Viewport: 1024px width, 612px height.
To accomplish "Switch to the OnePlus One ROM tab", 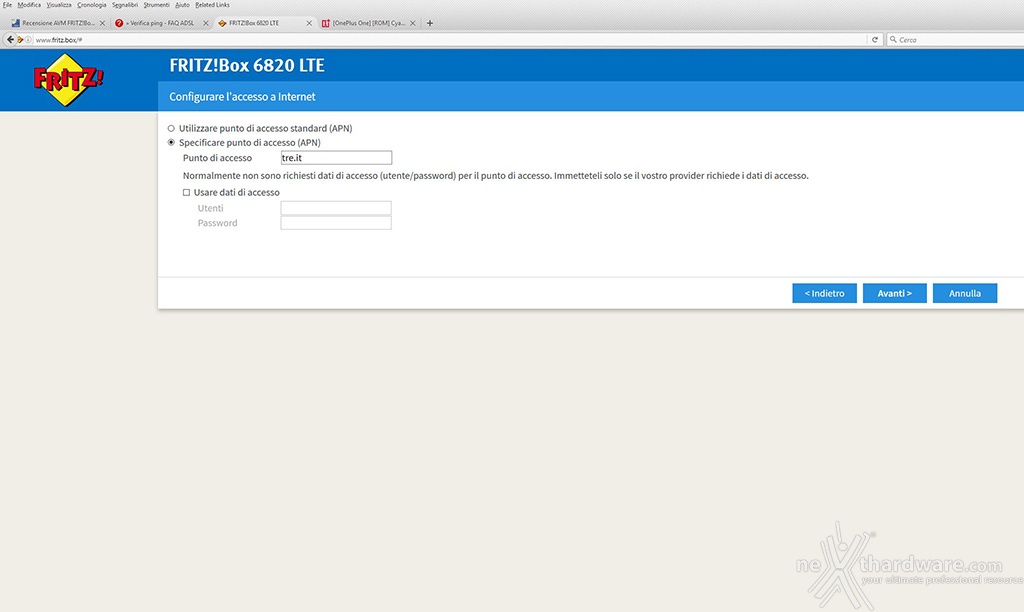I will (368, 23).
